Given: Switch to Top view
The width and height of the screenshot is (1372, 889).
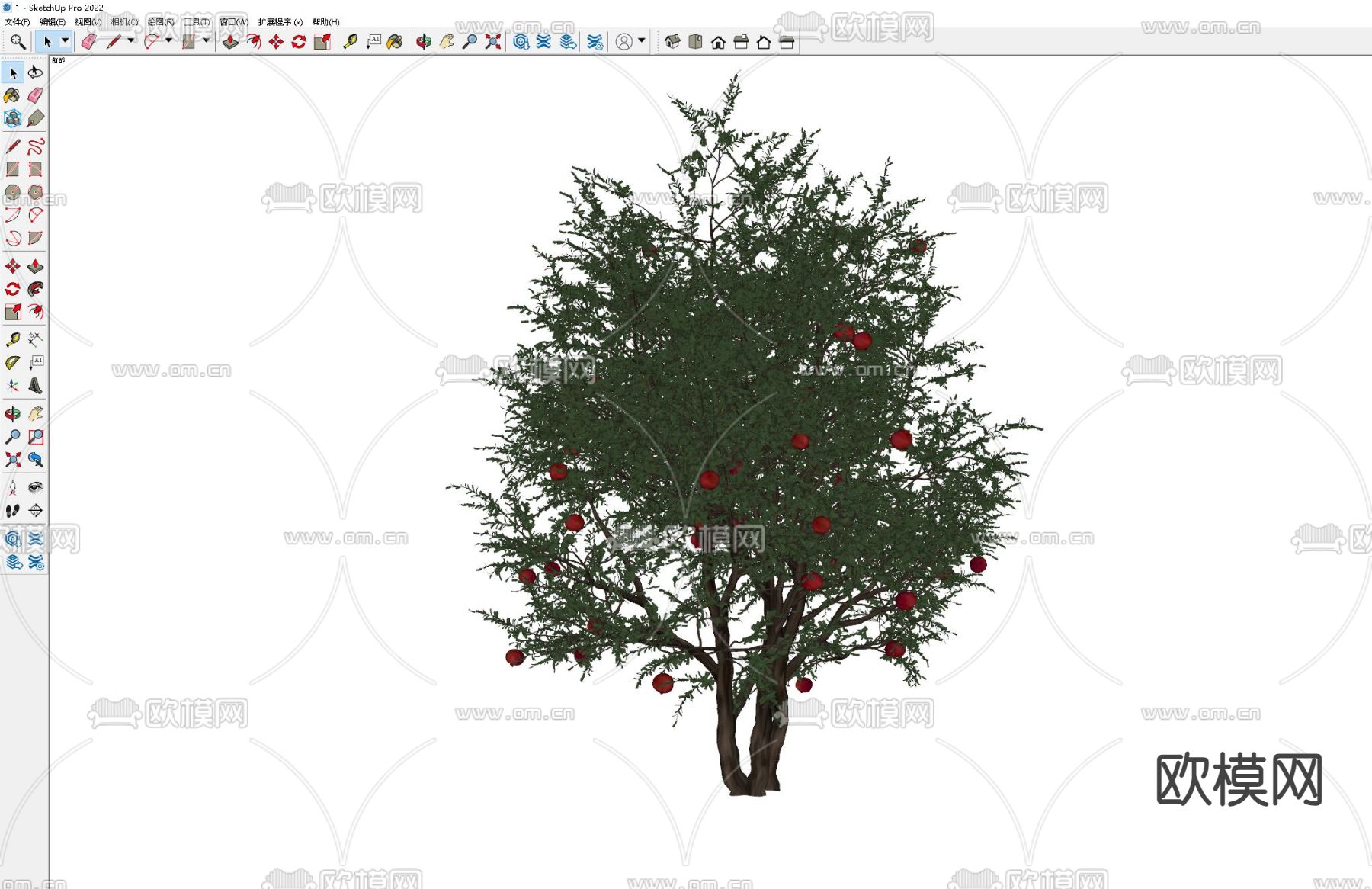Looking at the screenshot, I should point(695,42).
